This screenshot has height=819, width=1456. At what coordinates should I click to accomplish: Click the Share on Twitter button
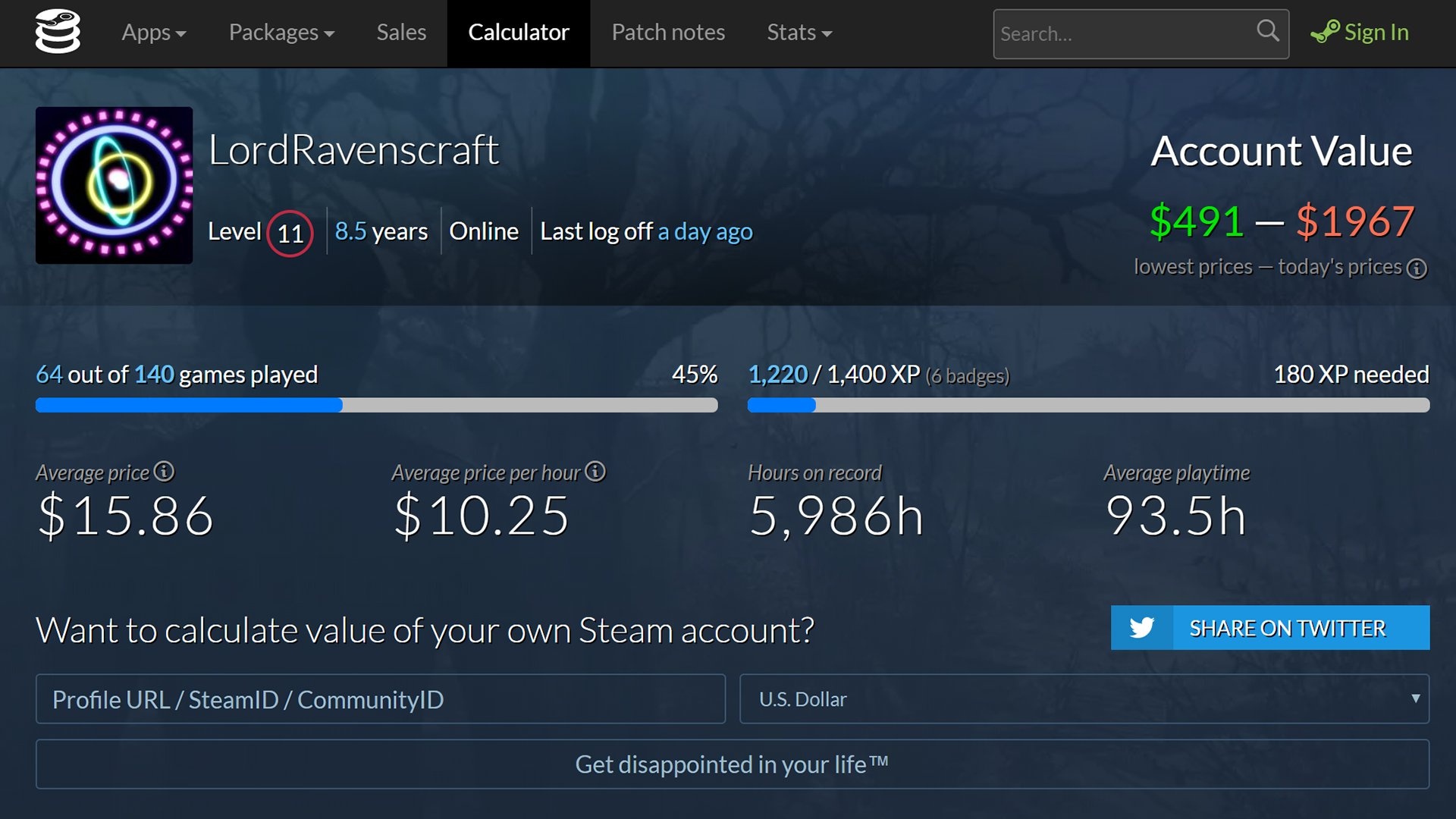1287,628
